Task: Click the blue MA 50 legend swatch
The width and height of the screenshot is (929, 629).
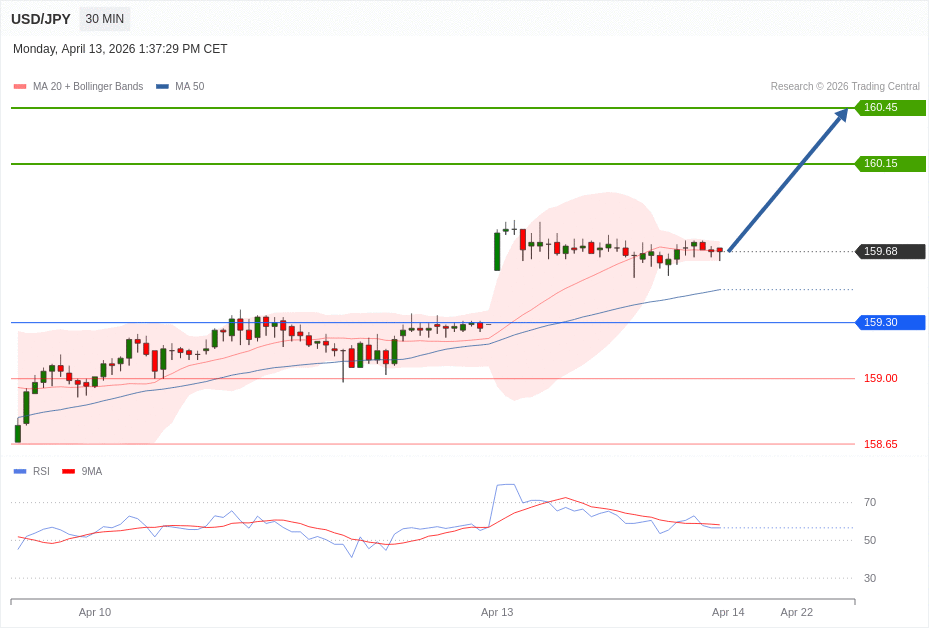Action: [162, 87]
